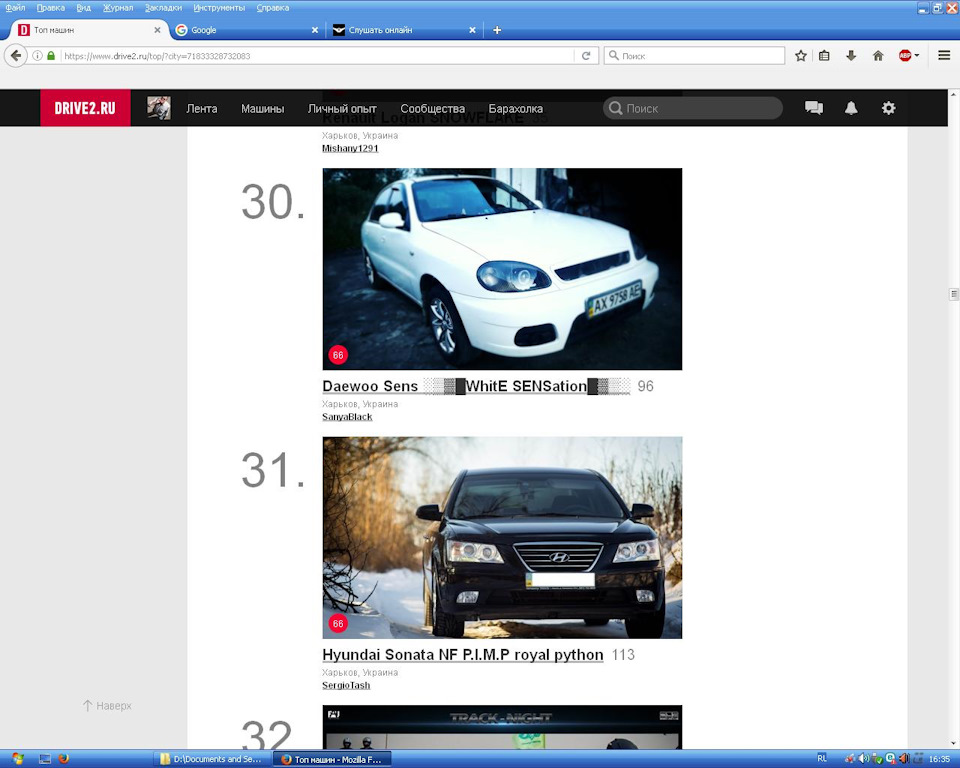
Task: Click the vertical scrollbar thumb
Action: tap(954, 295)
